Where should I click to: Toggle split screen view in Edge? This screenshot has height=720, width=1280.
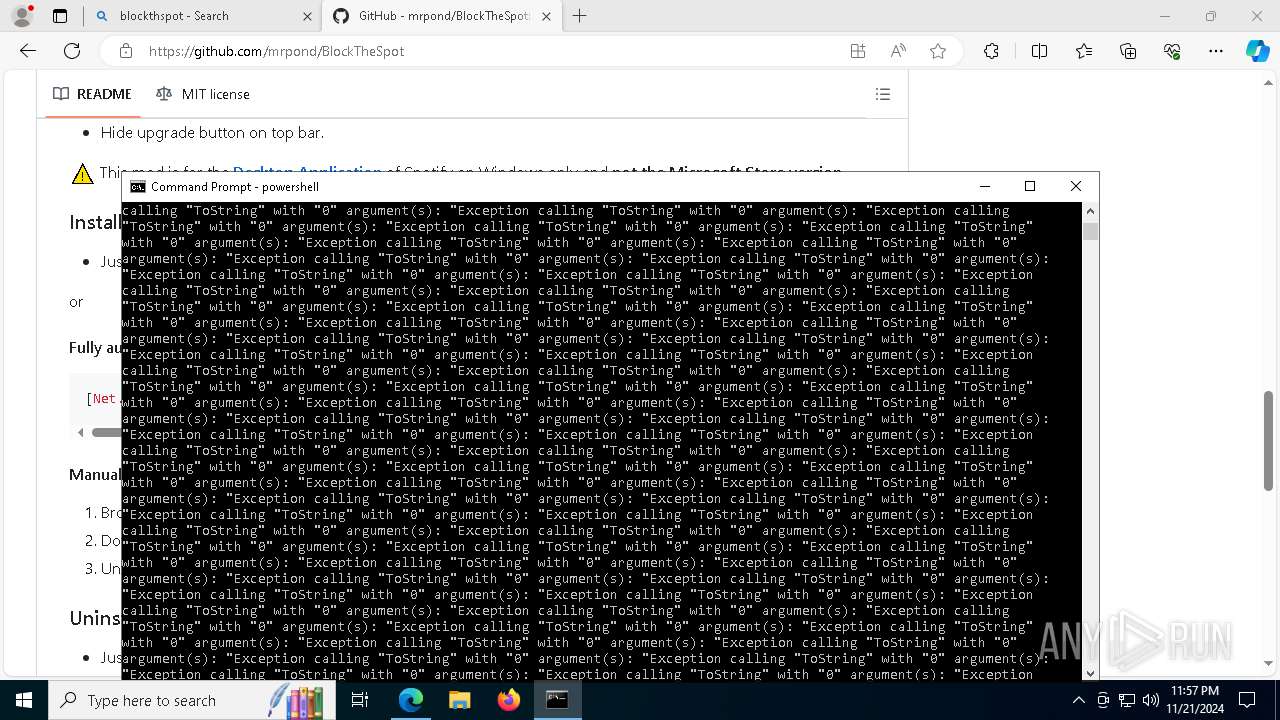click(1039, 51)
